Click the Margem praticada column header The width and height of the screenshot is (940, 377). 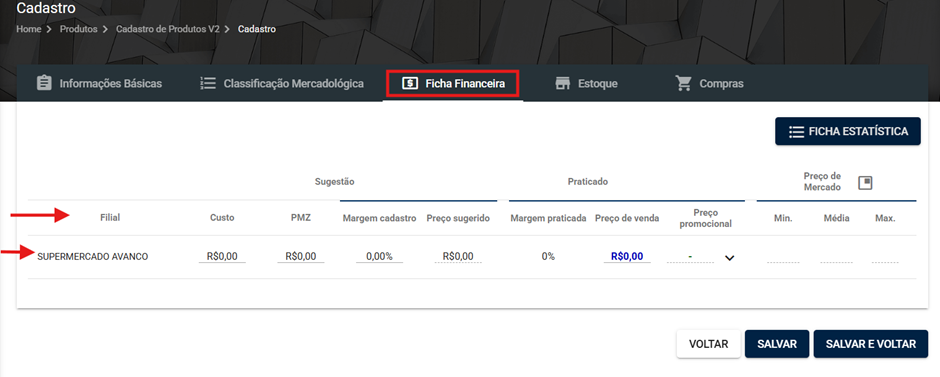pyautogui.click(x=549, y=218)
